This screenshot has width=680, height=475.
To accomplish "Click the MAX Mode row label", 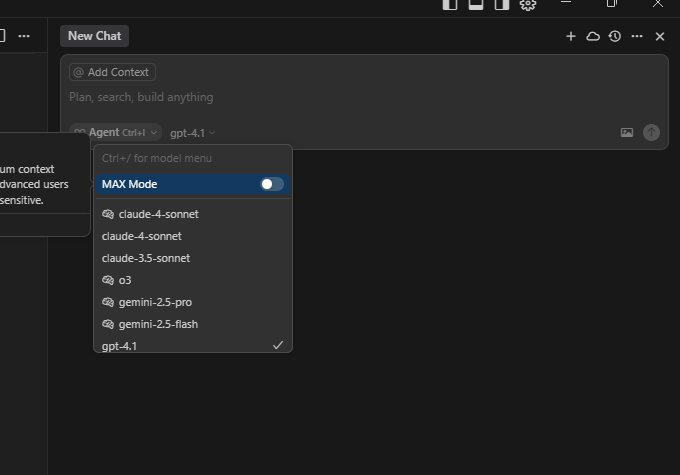I will point(129,184).
